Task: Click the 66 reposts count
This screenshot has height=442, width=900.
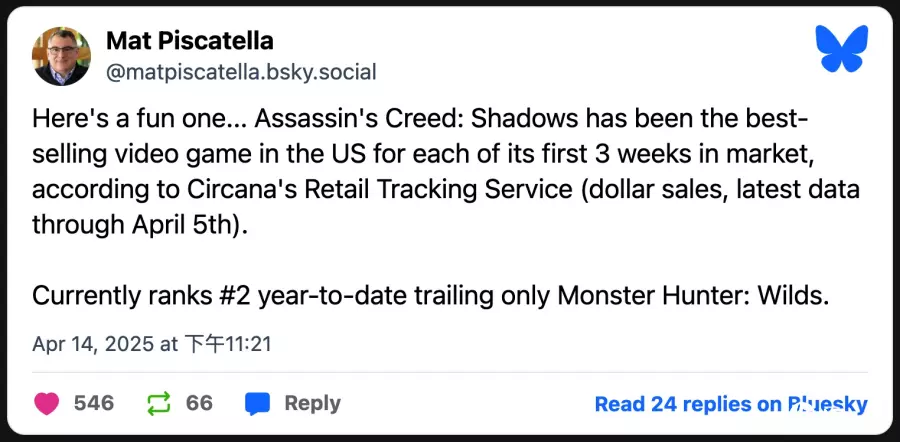Action: [199, 403]
